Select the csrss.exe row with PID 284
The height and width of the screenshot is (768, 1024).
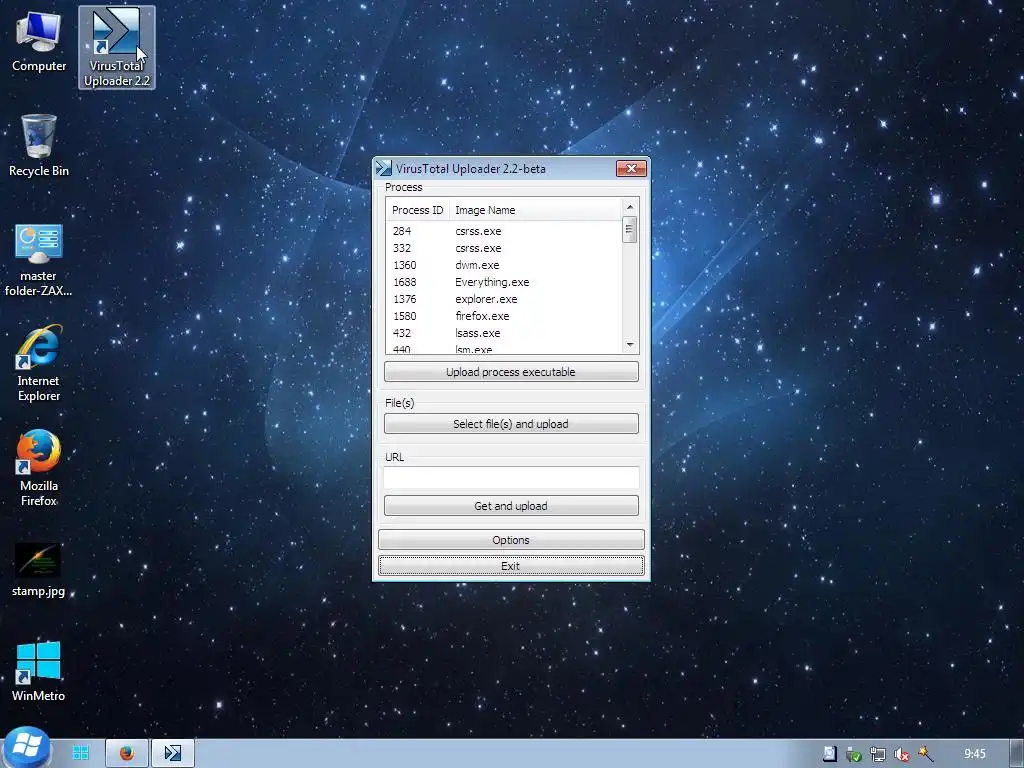pyautogui.click(x=504, y=231)
